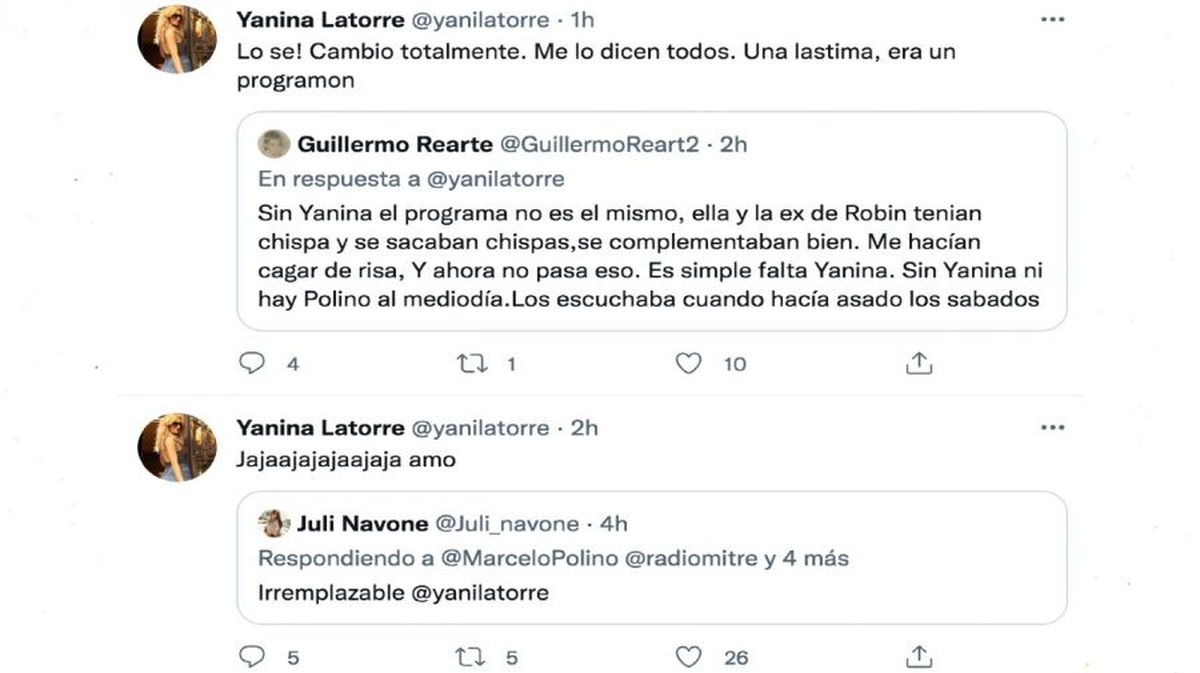This screenshot has height=673, width=1200.
Task: Share Guillermo Rearte's tweet
Action: [x=918, y=364]
